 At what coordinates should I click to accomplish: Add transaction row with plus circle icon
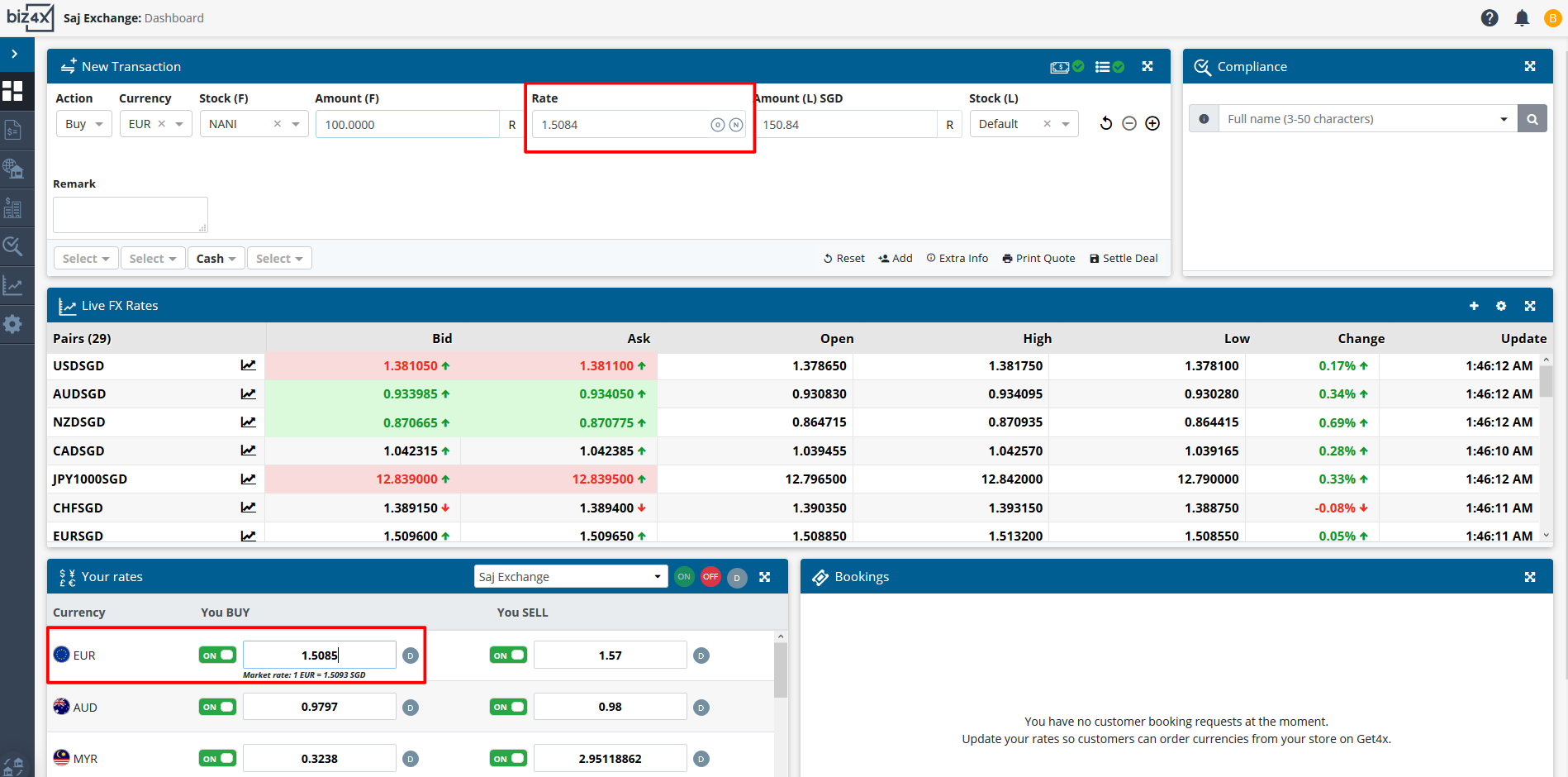[1152, 124]
